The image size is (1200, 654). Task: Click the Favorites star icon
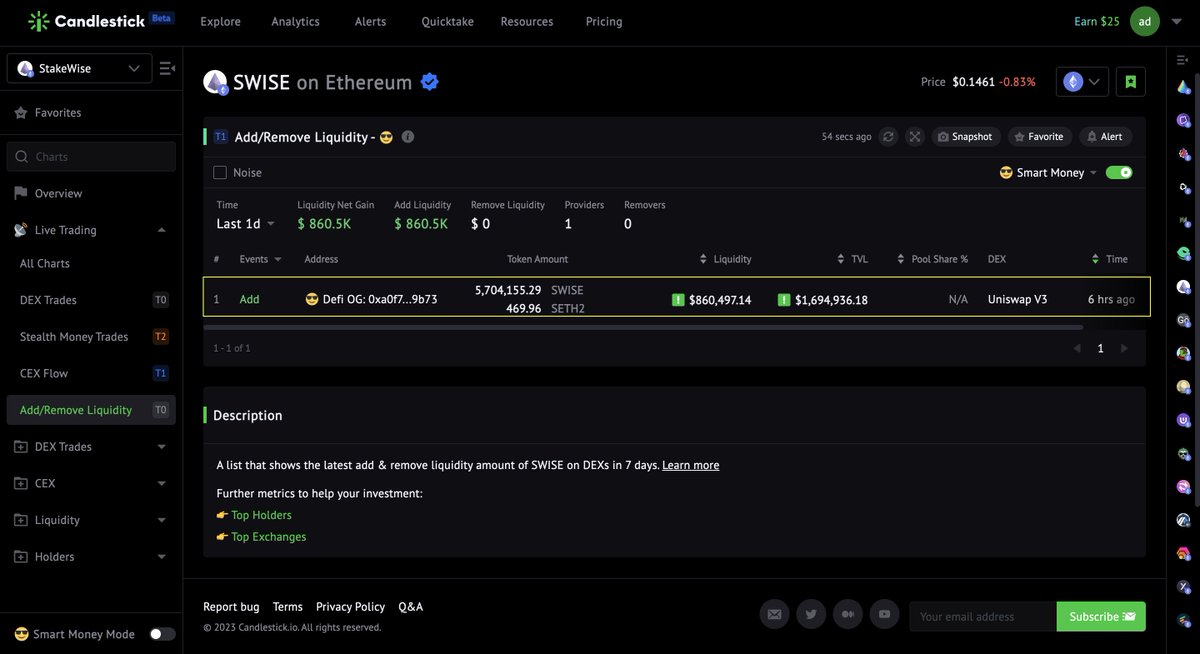(x=21, y=113)
